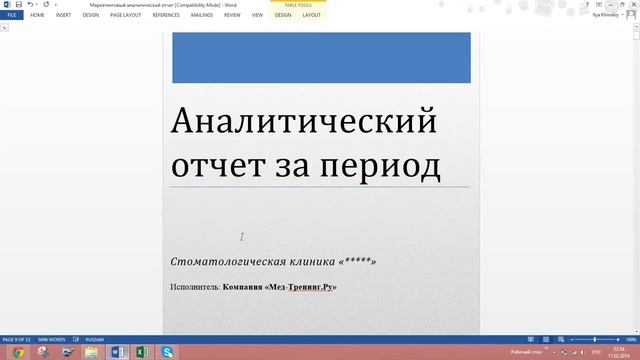
Task: Click the Word application icon in title bar
Action: [7, 4]
